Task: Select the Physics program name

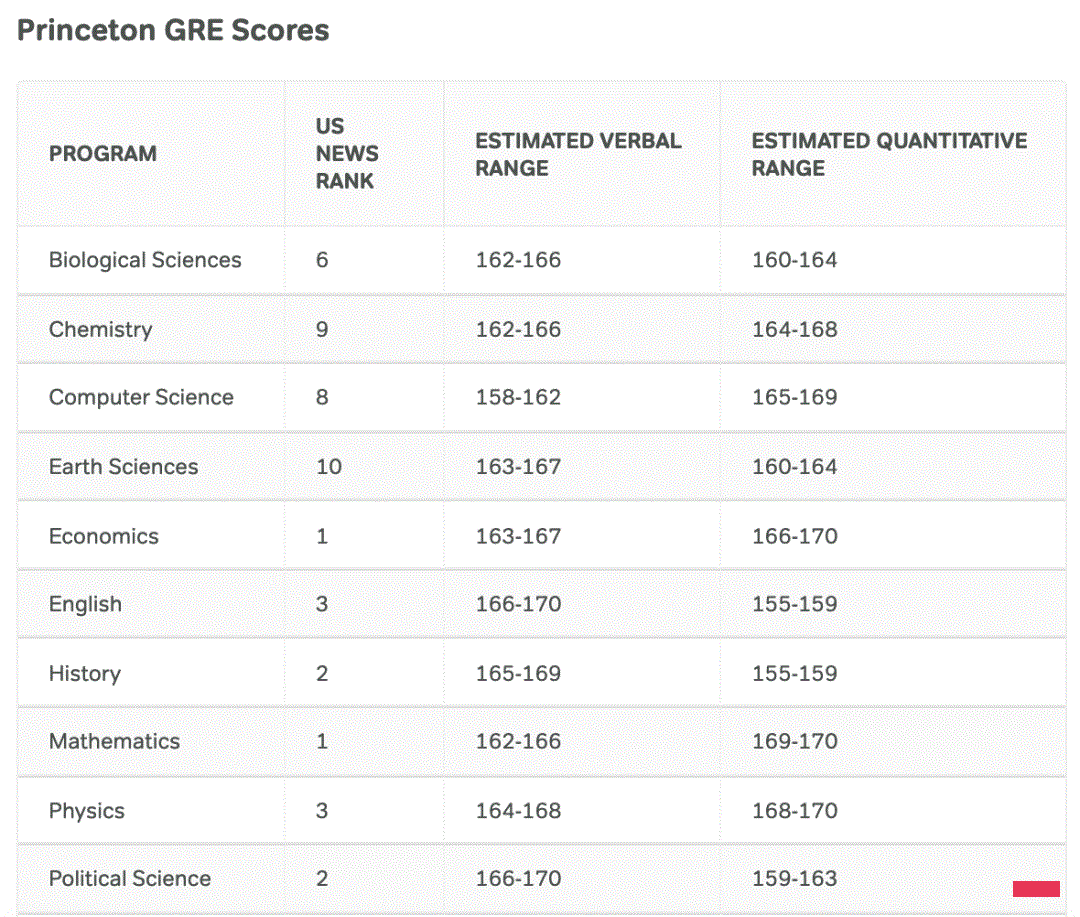Action: pos(87,811)
